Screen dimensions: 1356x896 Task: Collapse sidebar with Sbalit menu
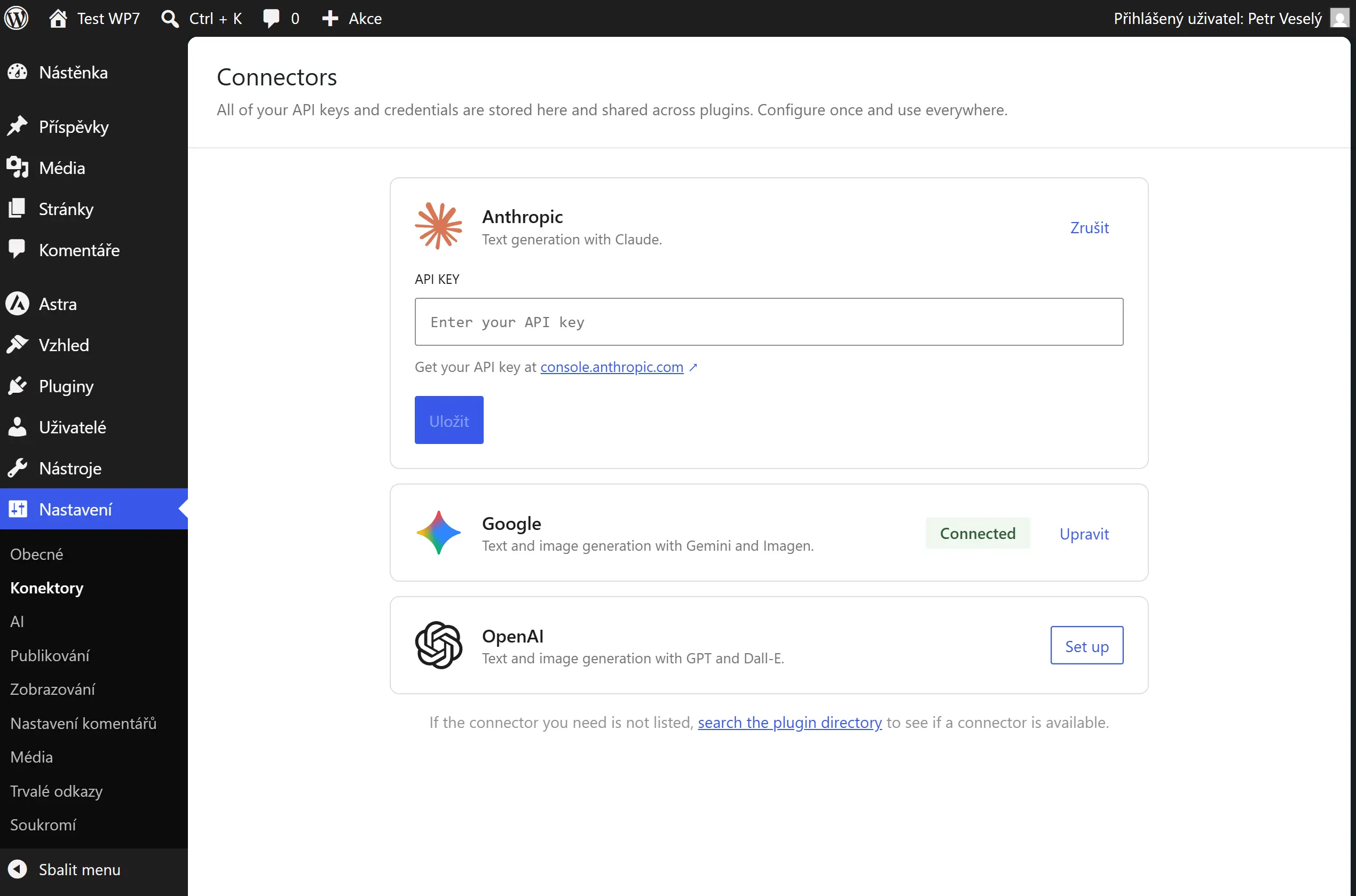(79, 869)
